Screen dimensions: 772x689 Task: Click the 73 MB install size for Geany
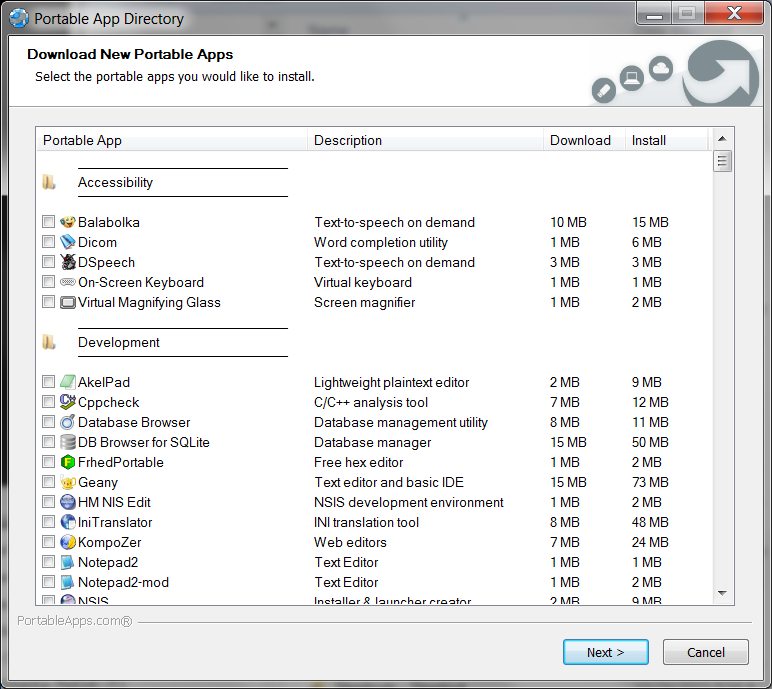coord(650,482)
